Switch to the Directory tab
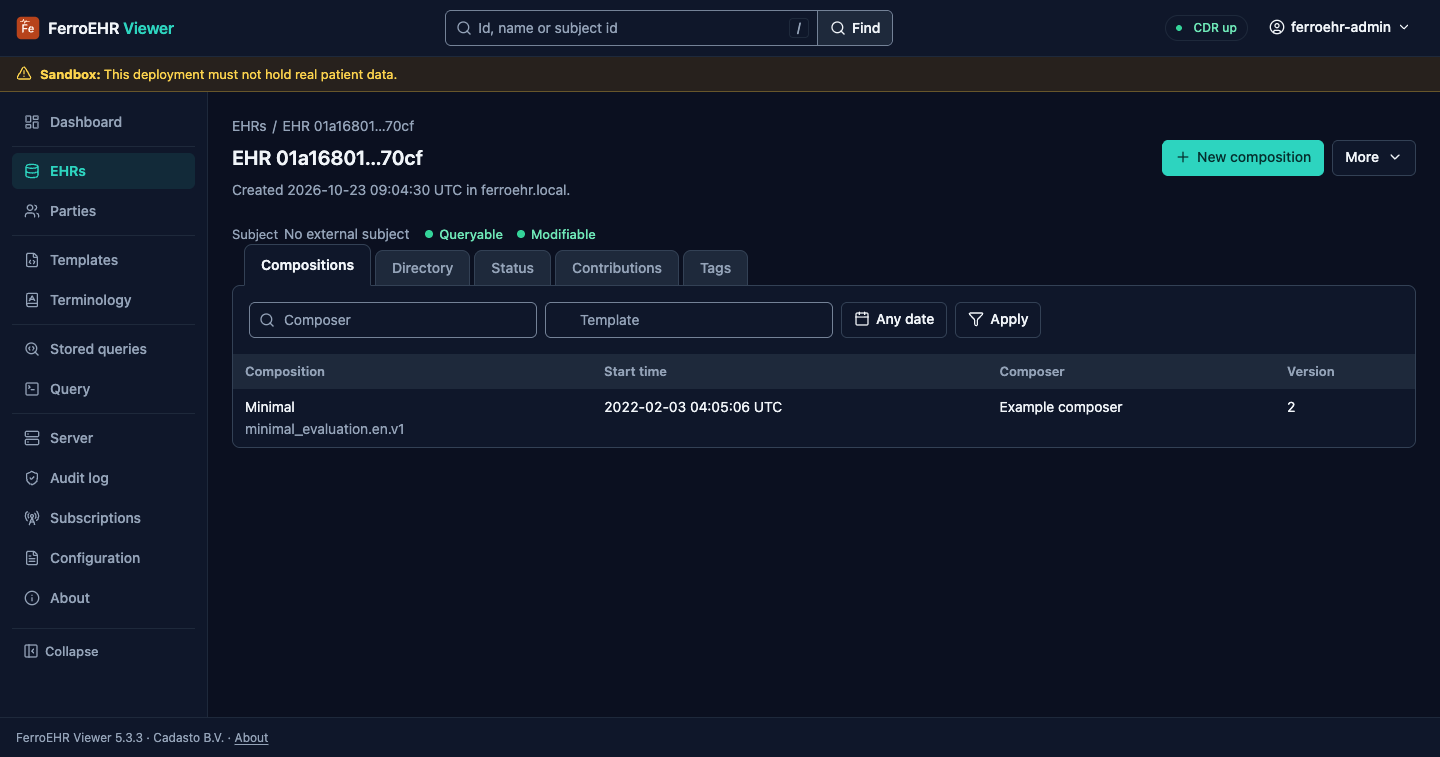 [422, 268]
